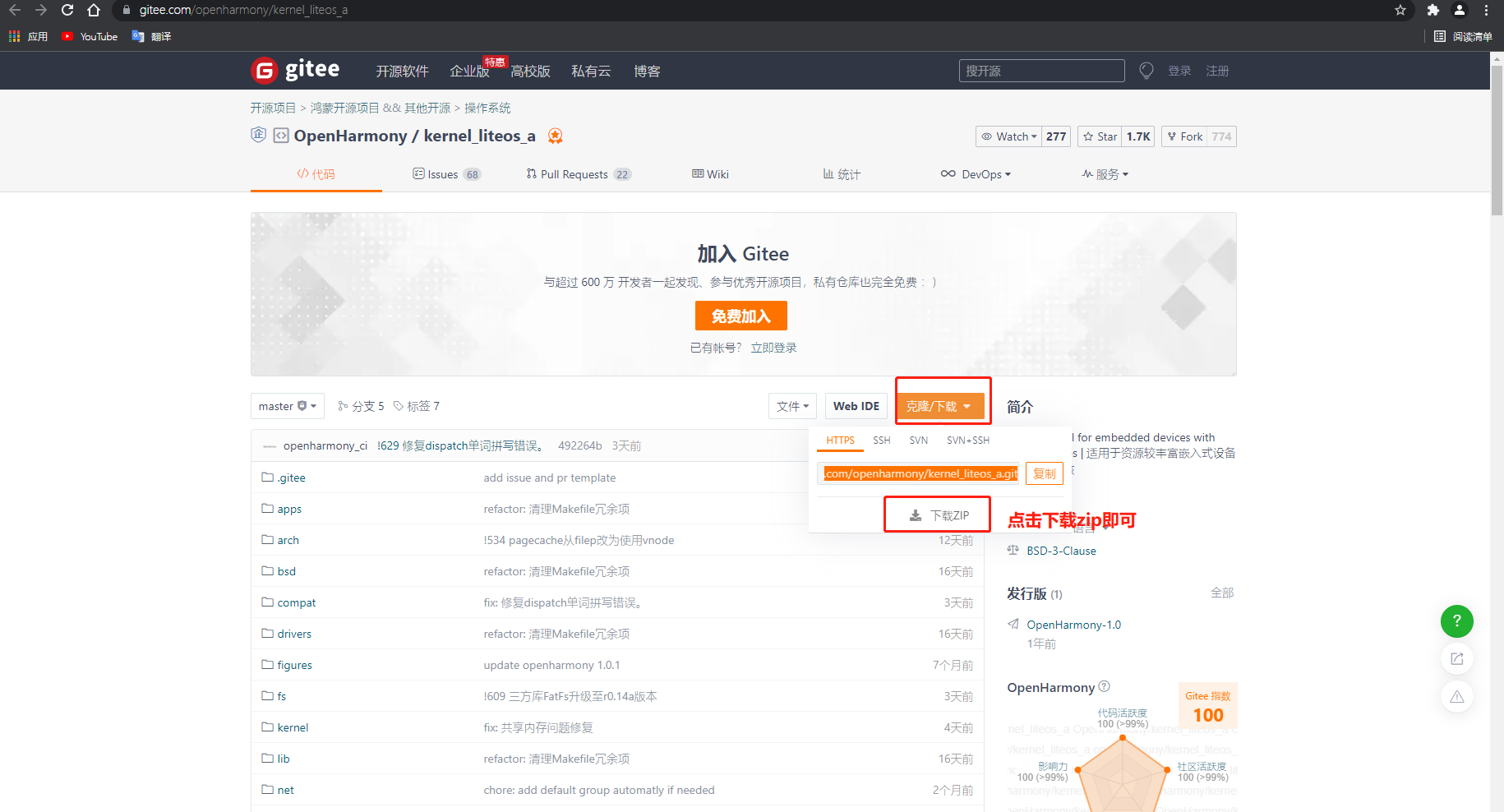Click the 免费加入 button
The image size is (1504, 812).
click(741, 316)
